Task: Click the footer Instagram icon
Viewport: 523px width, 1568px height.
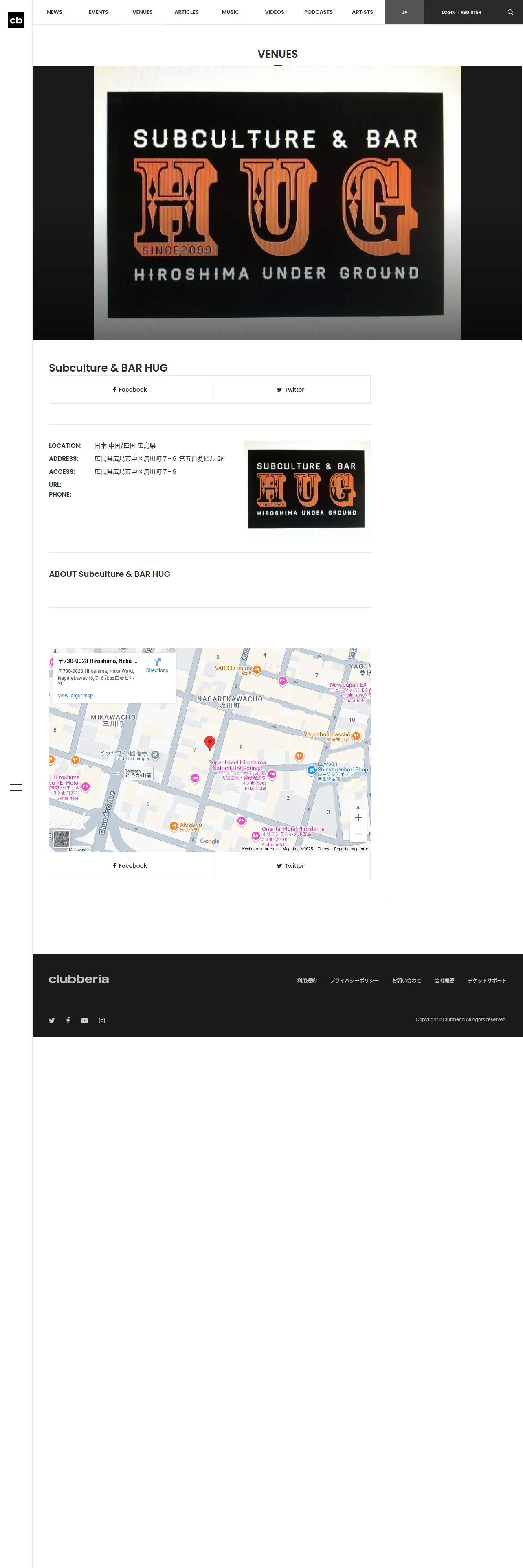Action: pyautogui.click(x=102, y=1021)
